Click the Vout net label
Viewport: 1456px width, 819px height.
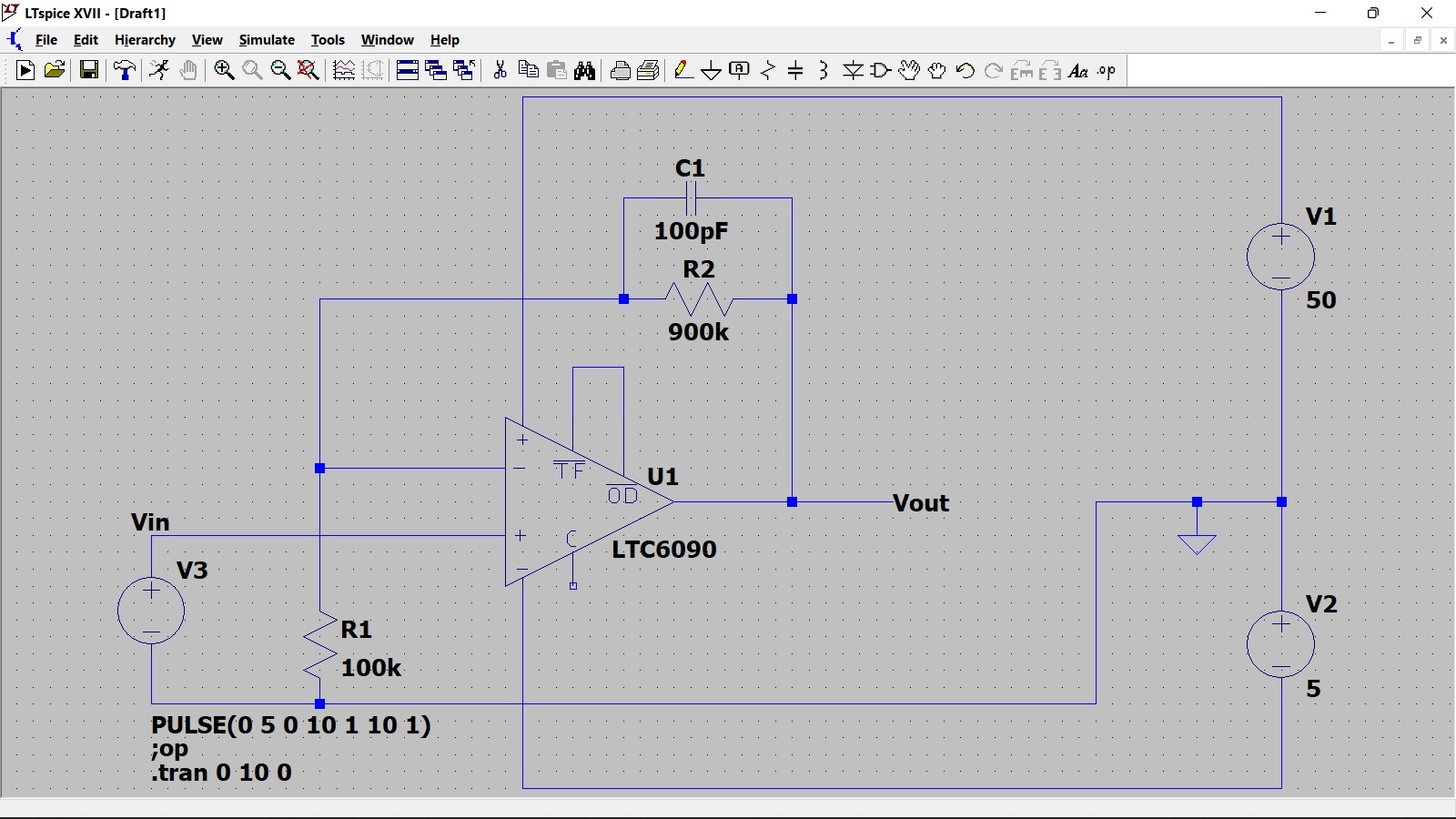point(921,503)
